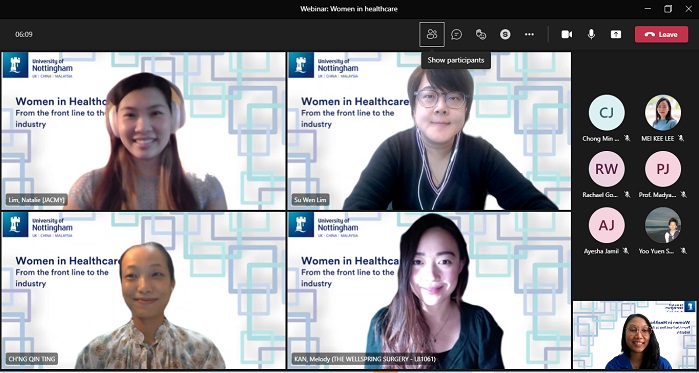Select Yoo Yuen S.'s profile photo
The image size is (699, 373).
663,225
